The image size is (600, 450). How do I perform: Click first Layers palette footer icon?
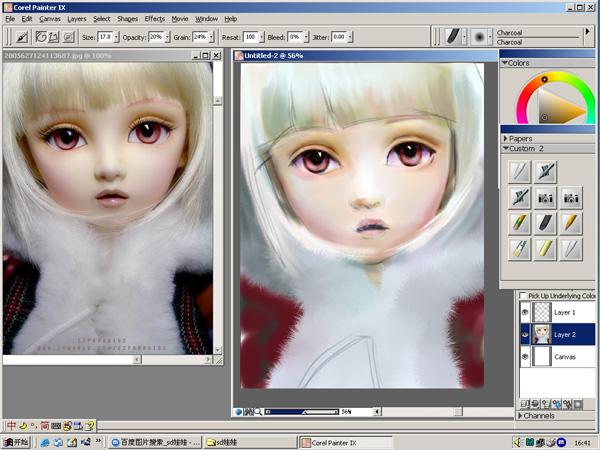tap(525, 404)
